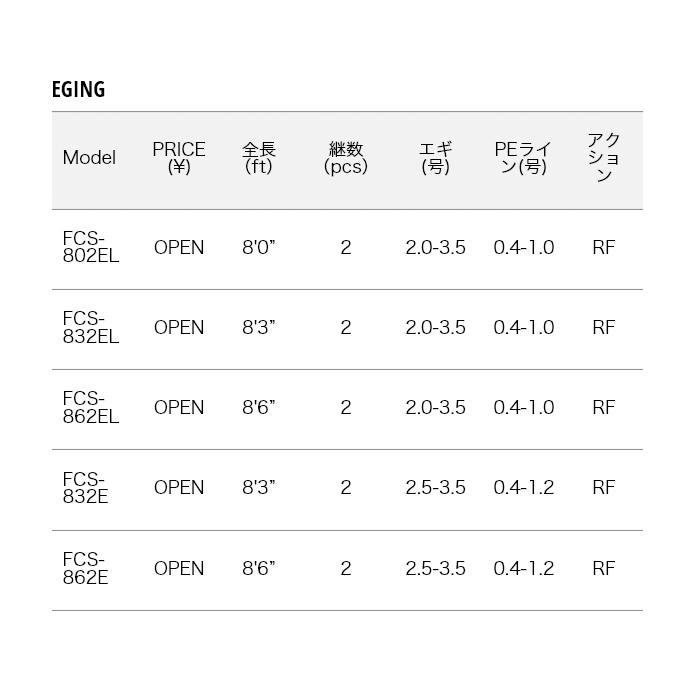680x680 pixels.
Task: Click the PRICE (¥) column header
Action: [x=179, y=158]
